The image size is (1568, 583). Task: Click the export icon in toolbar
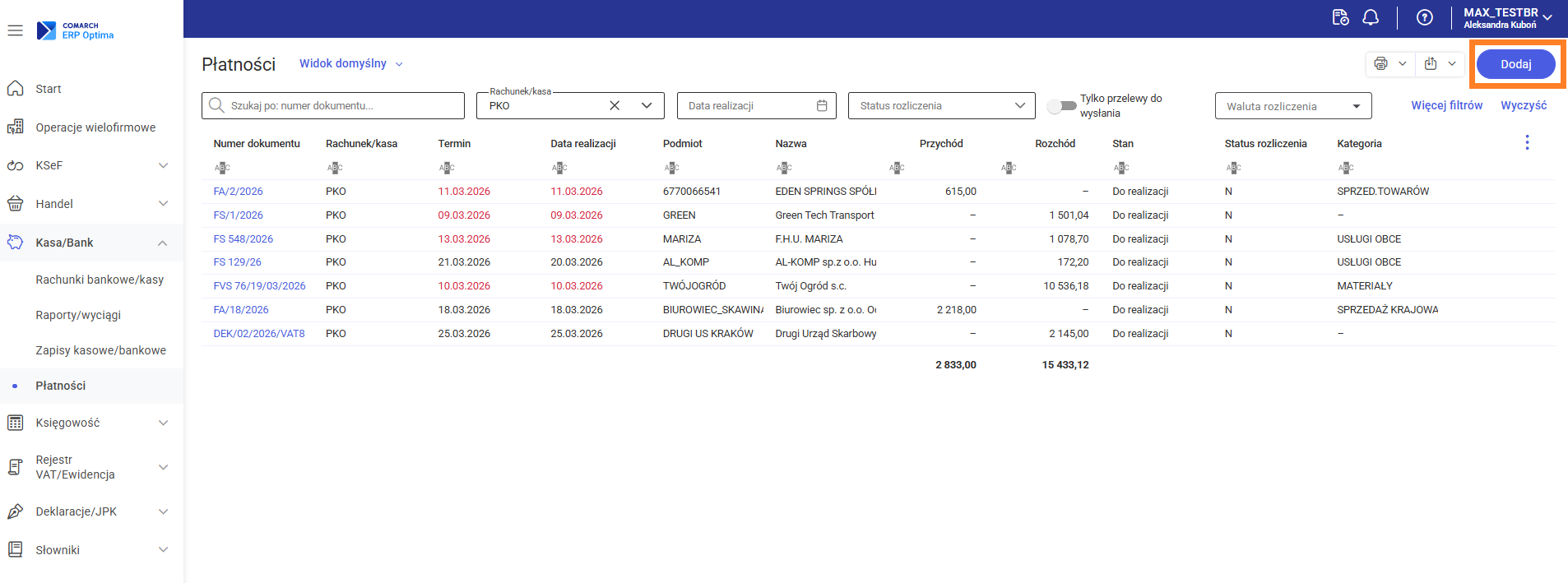(1431, 63)
